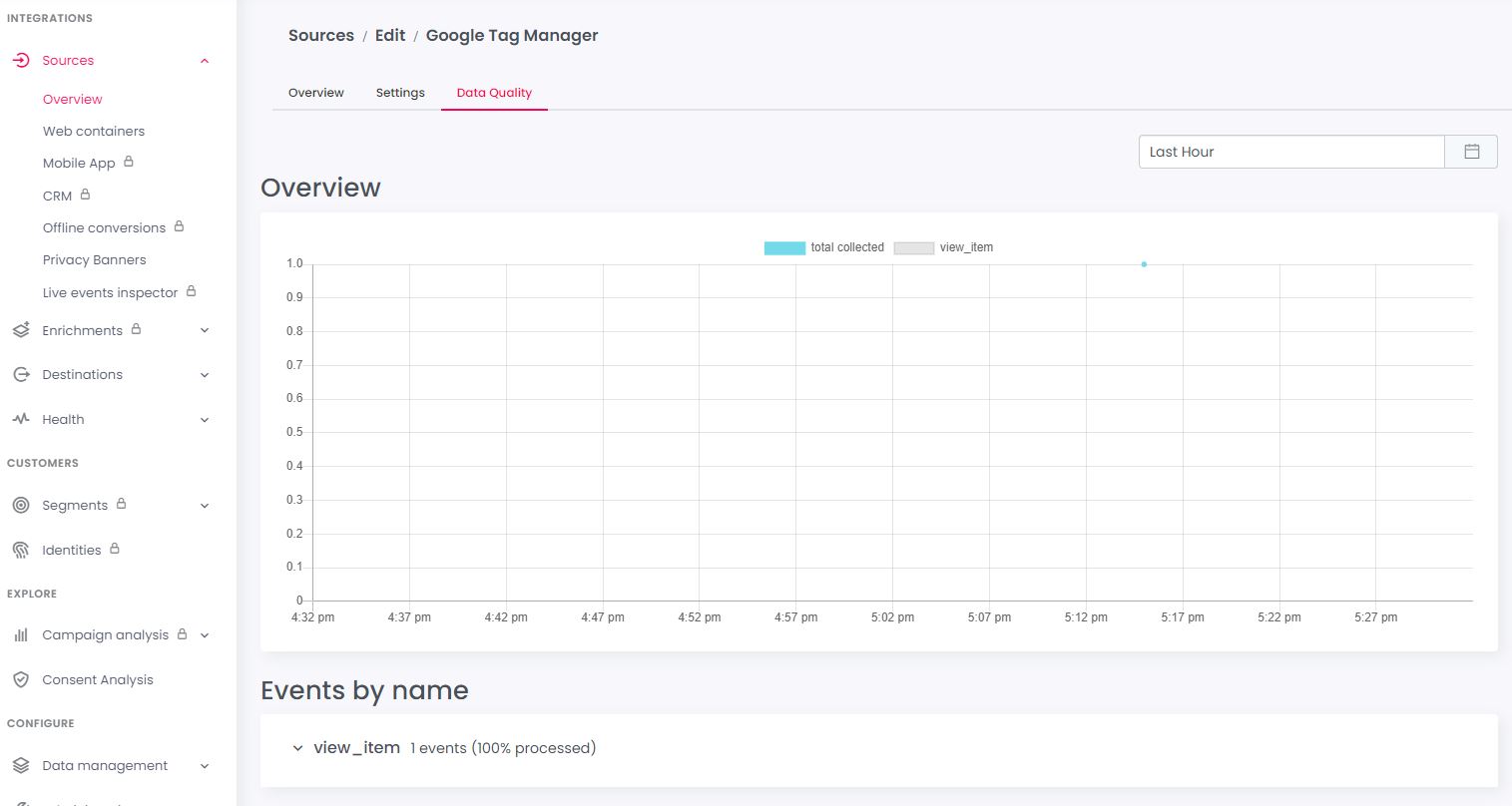Click the Sources arrow icon in sidebar
This screenshot has width=1512, height=806.
click(x=21, y=61)
